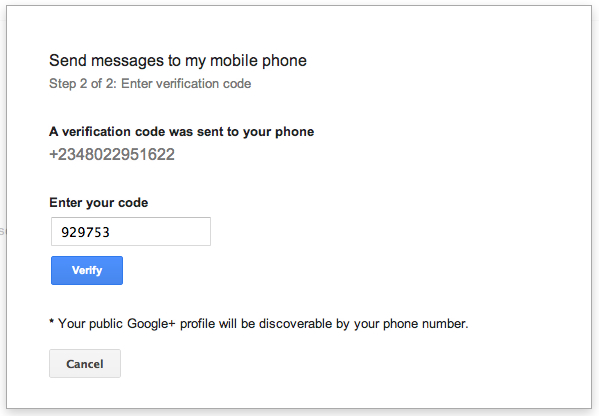The width and height of the screenshot is (599, 416).
Task: Click the words 'mobile phone' in the heading
Action: (x=258, y=61)
